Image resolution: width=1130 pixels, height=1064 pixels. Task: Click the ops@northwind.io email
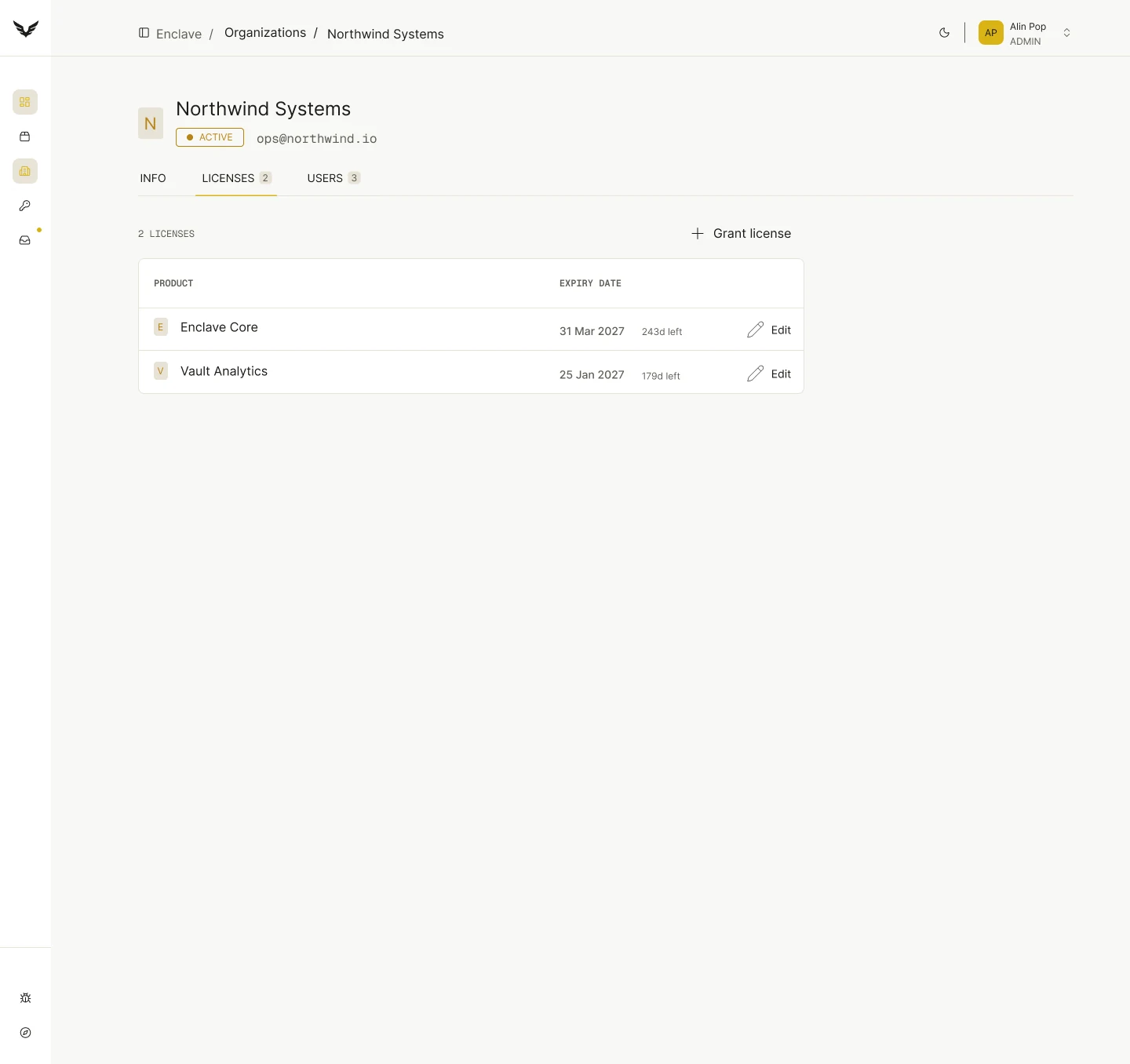317,139
